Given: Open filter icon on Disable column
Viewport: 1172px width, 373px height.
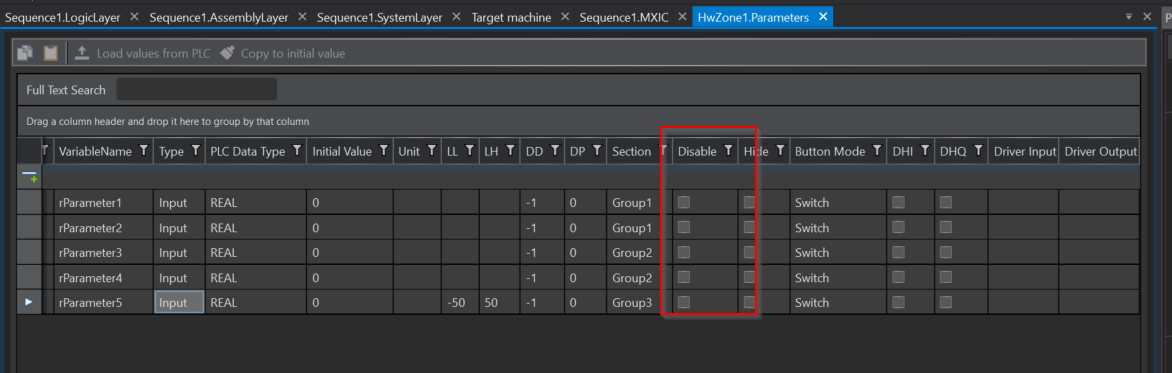Looking at the screenshot, I should [727, 151].
